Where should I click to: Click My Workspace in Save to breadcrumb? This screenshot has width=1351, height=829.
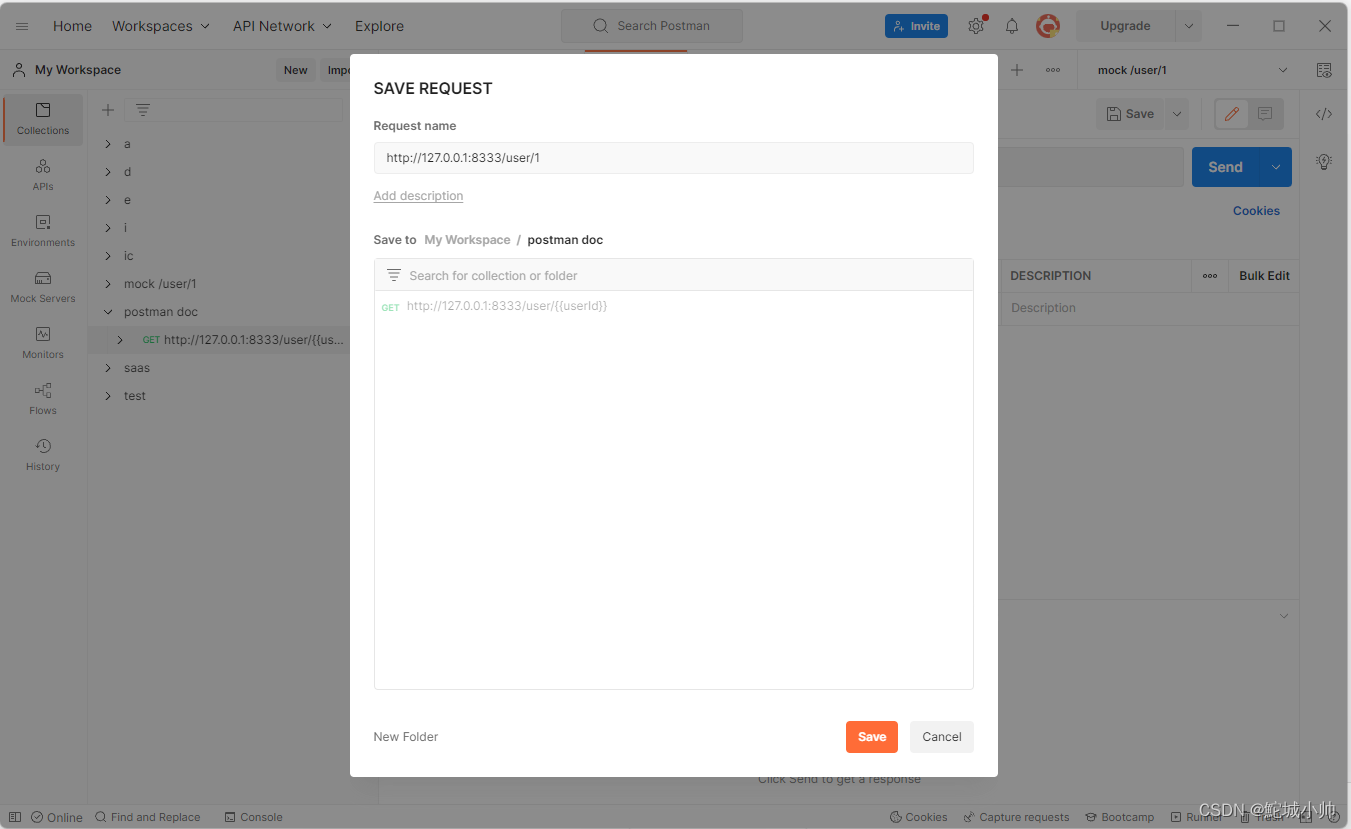point(467,240)
